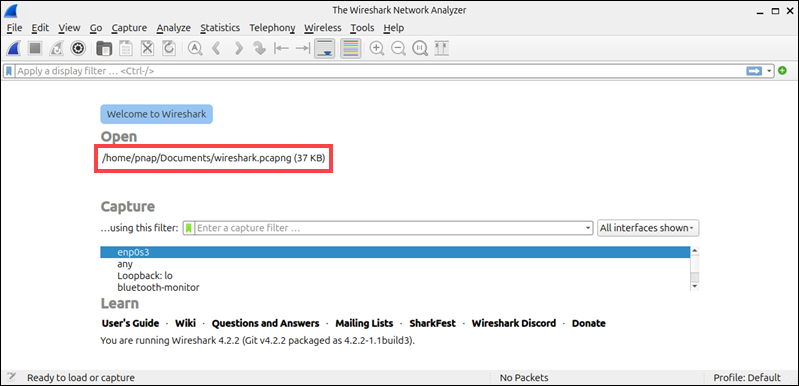Image resolution: width=799 pixels, height=386 pixels.
Task: Click the resize columns icon
Action: pos(441,48)
